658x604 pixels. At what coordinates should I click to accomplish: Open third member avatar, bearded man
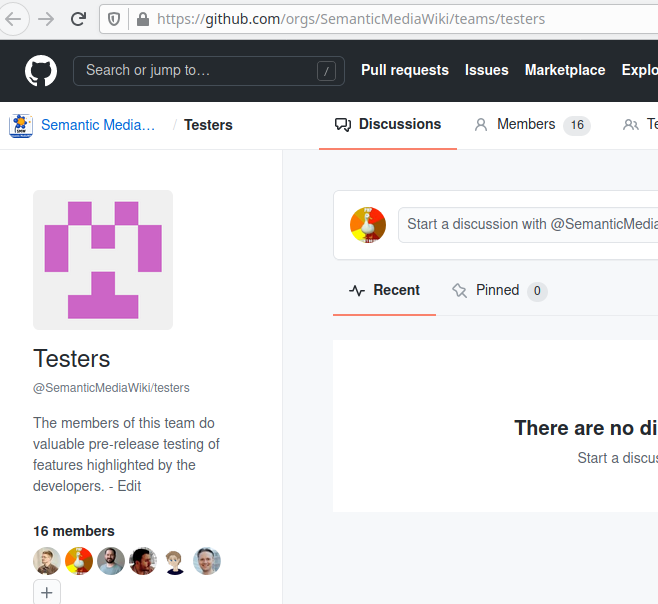coord(111,561)
